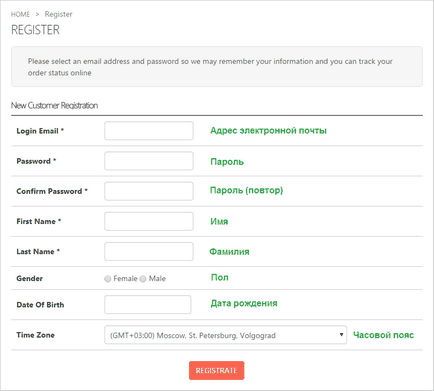434x391 pixels.
Task: Click the 'Адрес электронной почты' annotation text
Action: point(268,131)
